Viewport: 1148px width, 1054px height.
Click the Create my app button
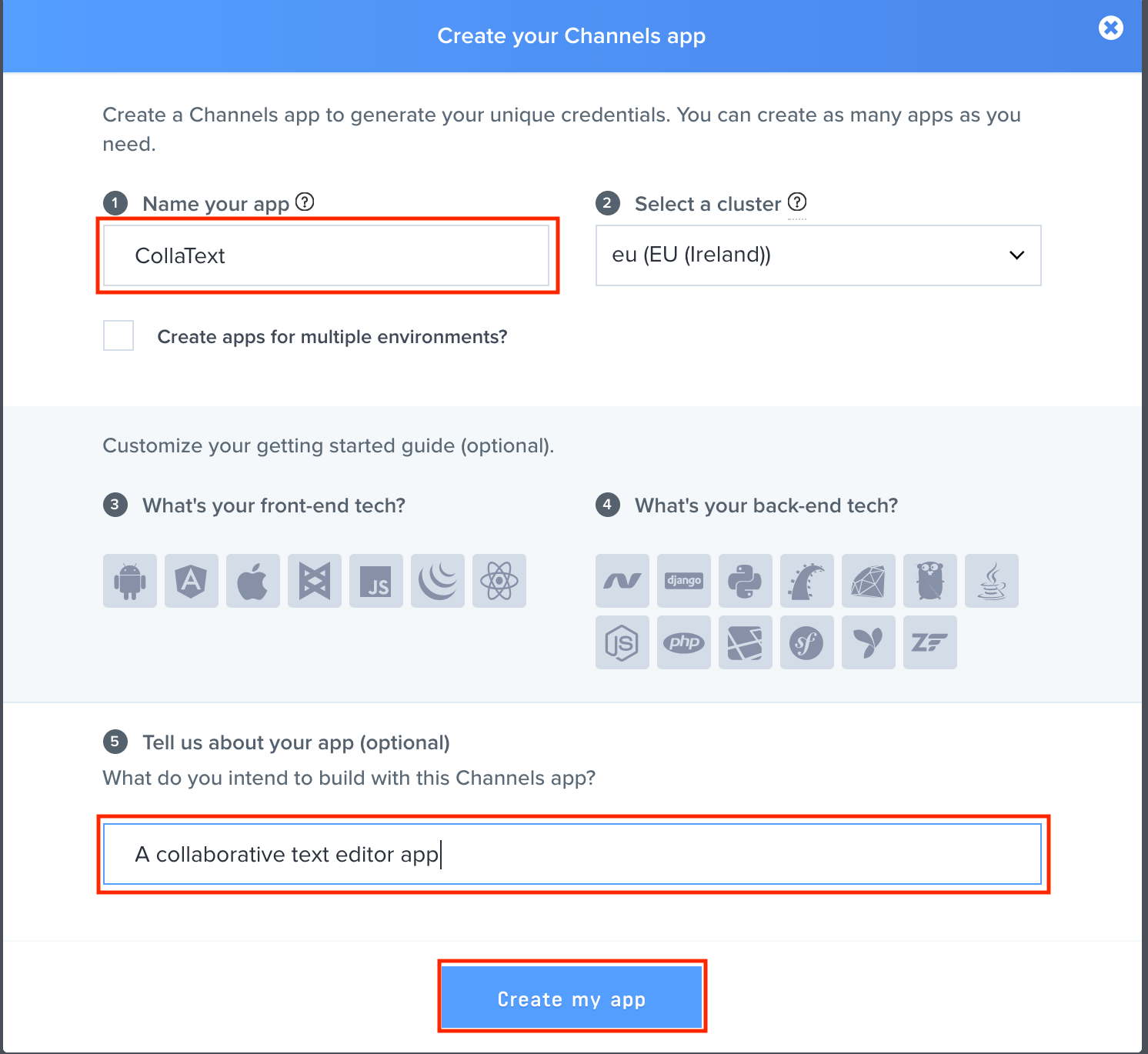pyautogui.click(x=572, y=999)
